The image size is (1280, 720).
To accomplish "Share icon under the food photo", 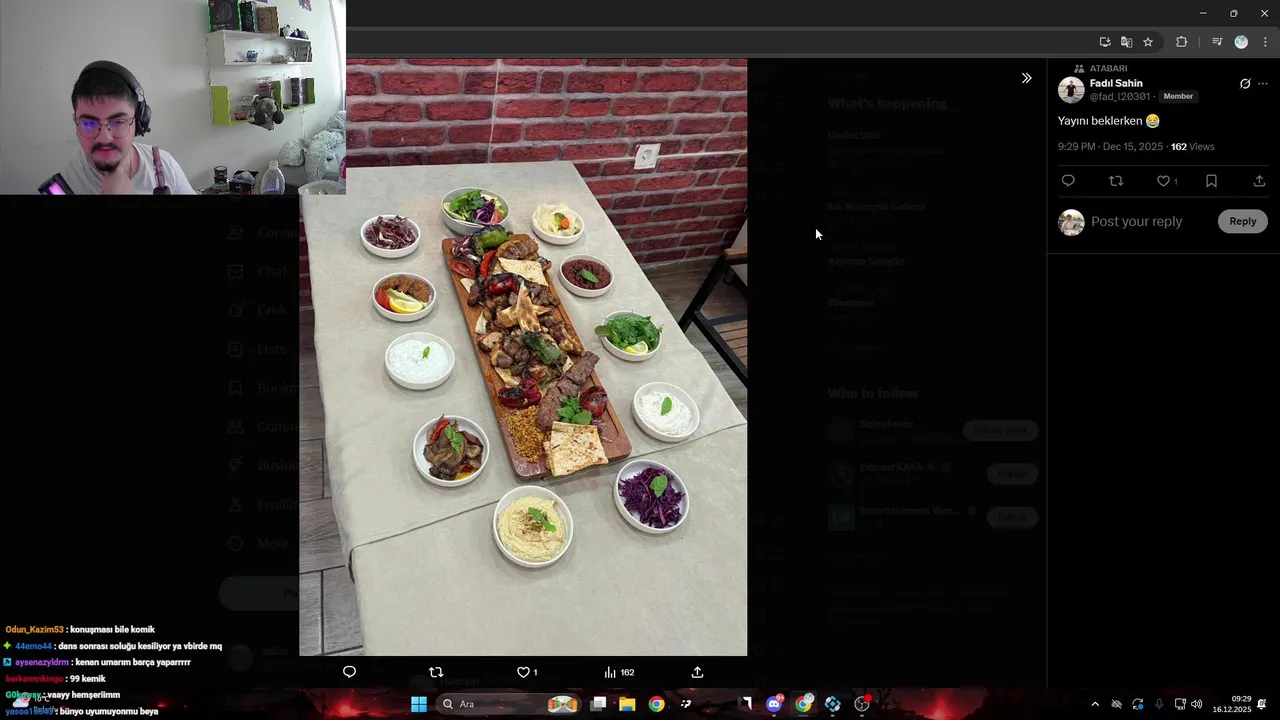I will pyautogui.click(x=697, y=672).
